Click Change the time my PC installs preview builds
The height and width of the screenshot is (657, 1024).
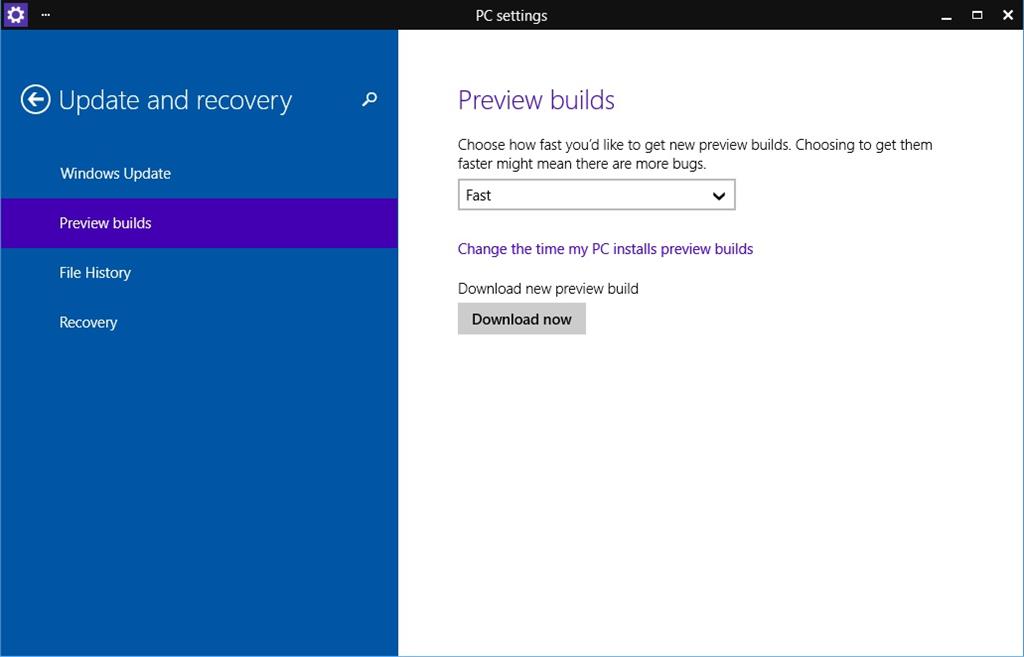pos(605,249)
